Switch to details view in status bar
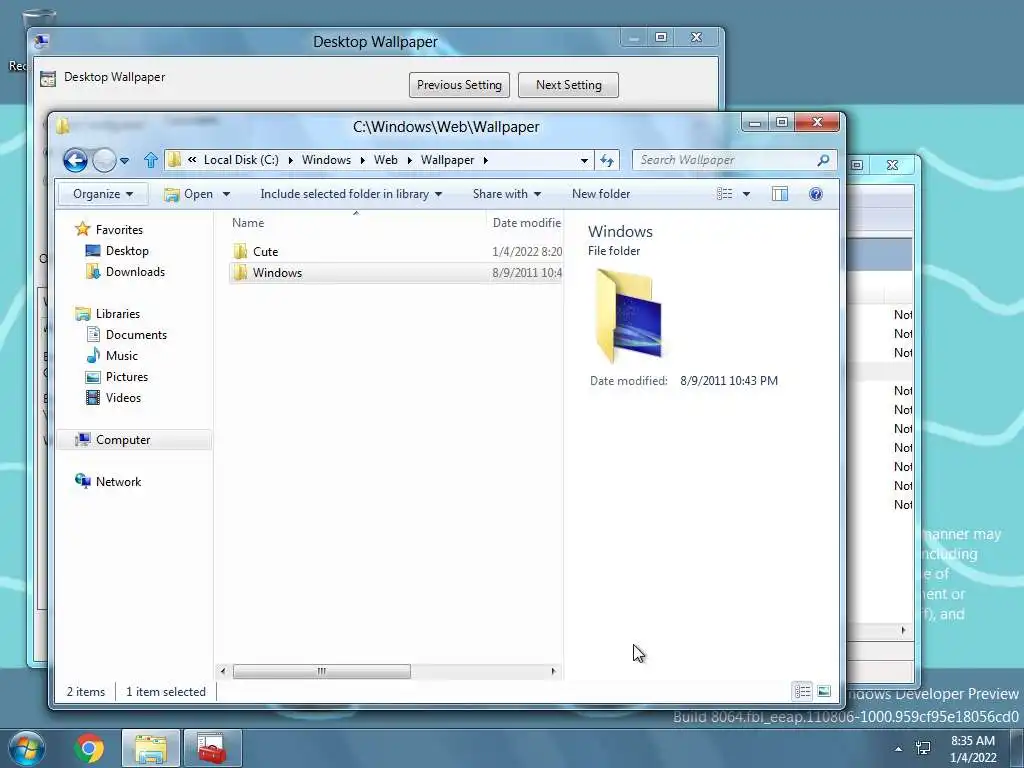The height and width of the screenshot is (768, 1024). [x=803, y=691]
